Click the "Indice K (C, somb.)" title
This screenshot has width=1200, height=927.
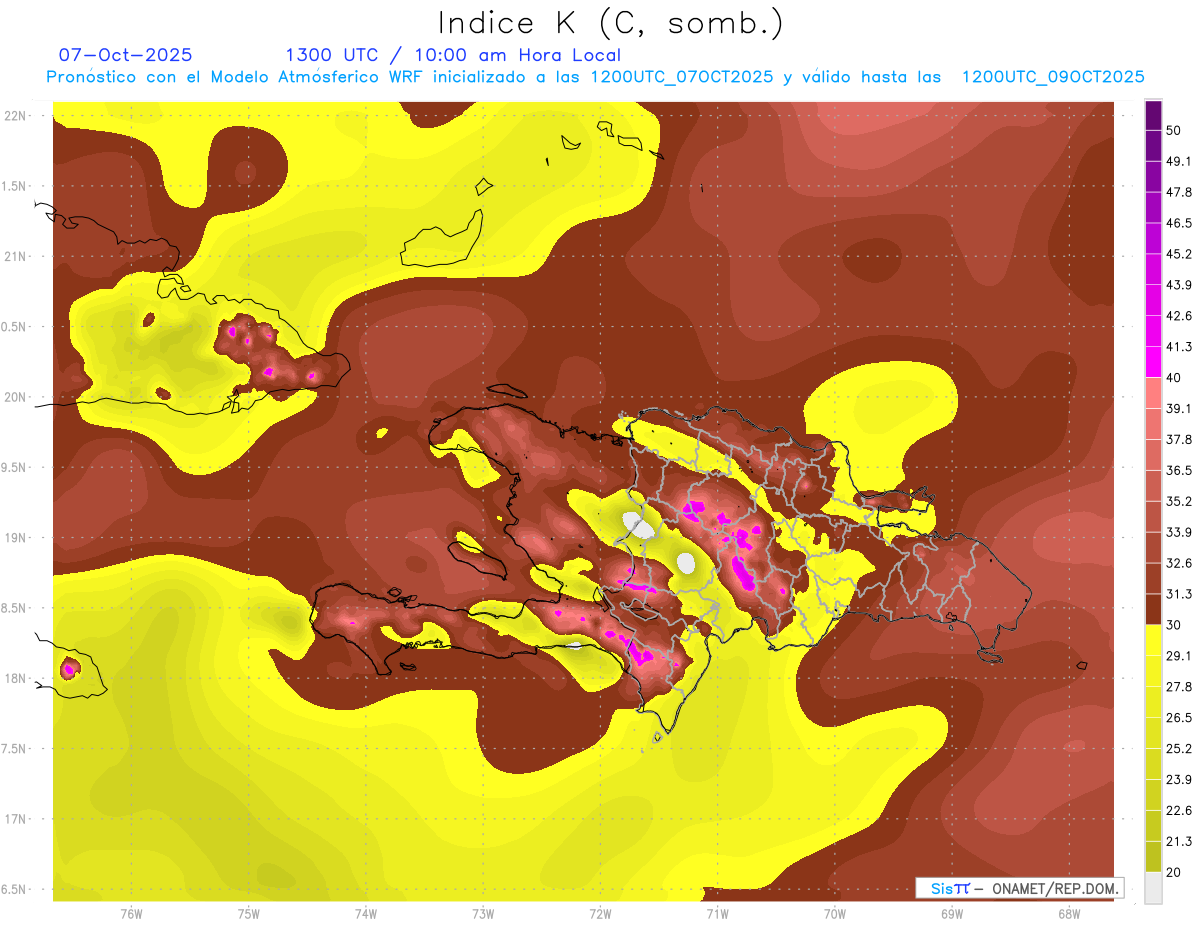[x=610, y=22]
